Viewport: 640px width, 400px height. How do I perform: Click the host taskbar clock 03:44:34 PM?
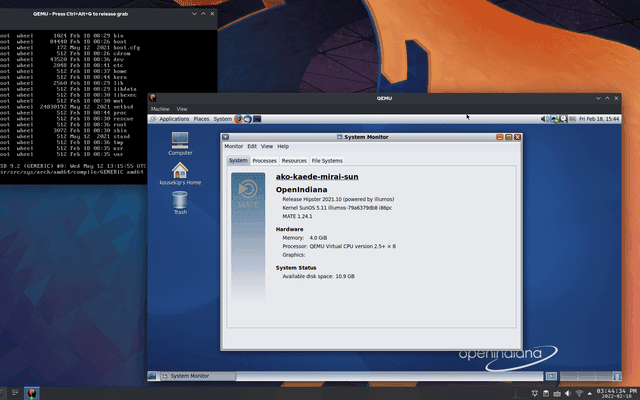617,393
